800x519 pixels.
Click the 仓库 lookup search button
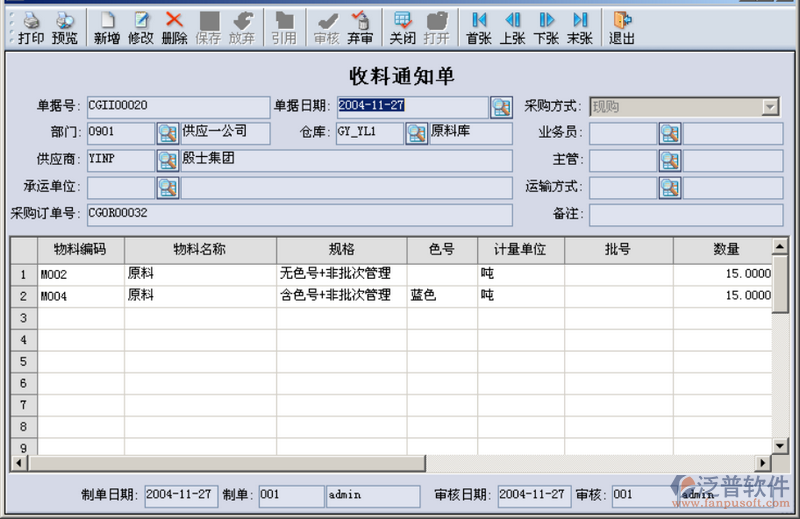(x=416, y=133)
